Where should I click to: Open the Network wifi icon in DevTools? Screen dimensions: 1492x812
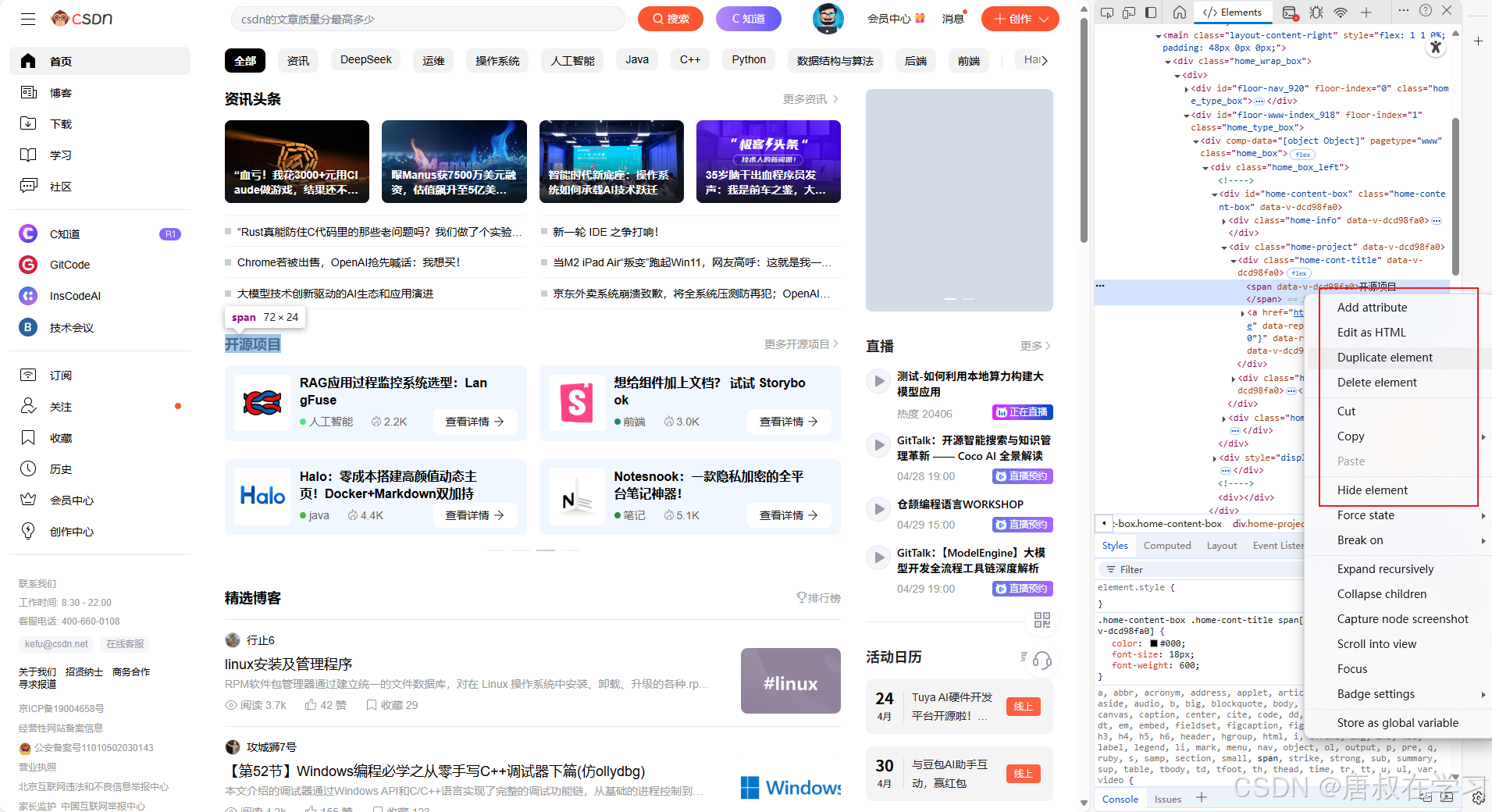pyautogui.click(x=1341, y=12)
